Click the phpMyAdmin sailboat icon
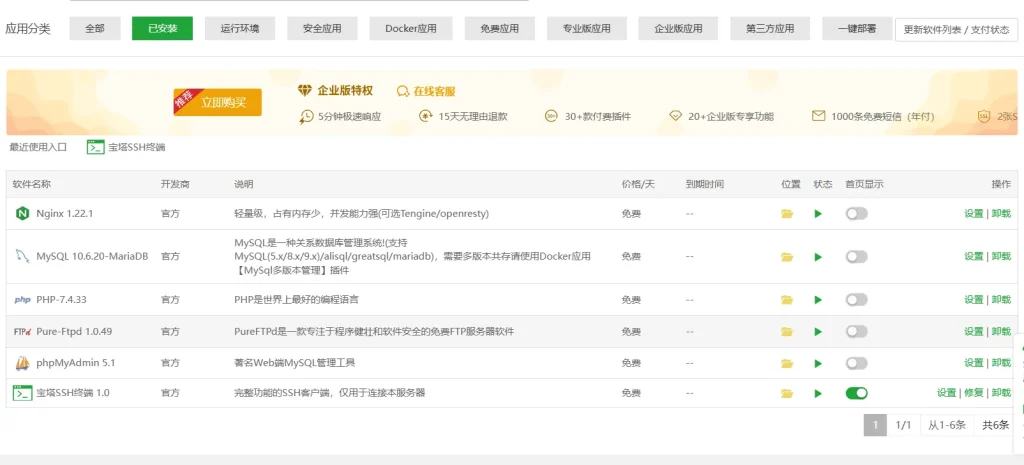1024x465 pixels. (x=23, y=362)
